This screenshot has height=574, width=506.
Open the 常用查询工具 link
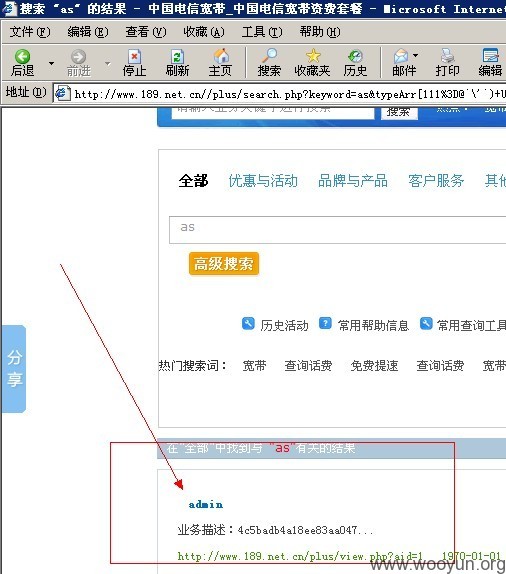click(x=471, y=325)
